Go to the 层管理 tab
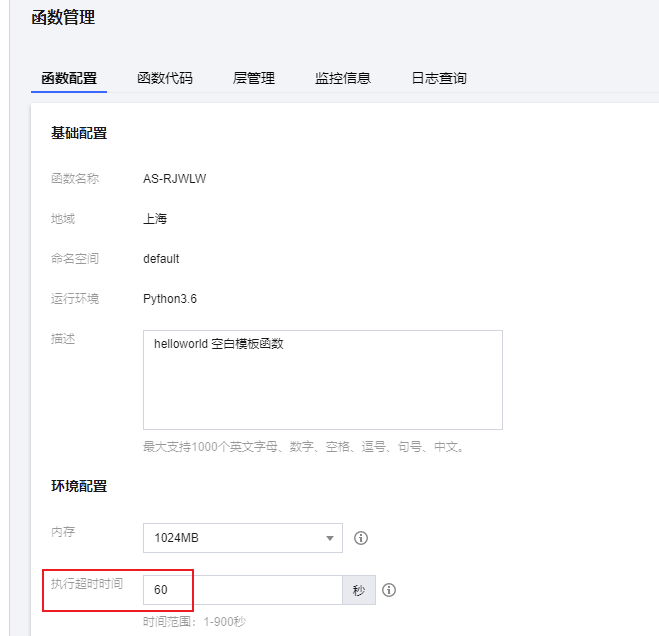The height and width of the screenshot is (636, 659). coord(254,78)
